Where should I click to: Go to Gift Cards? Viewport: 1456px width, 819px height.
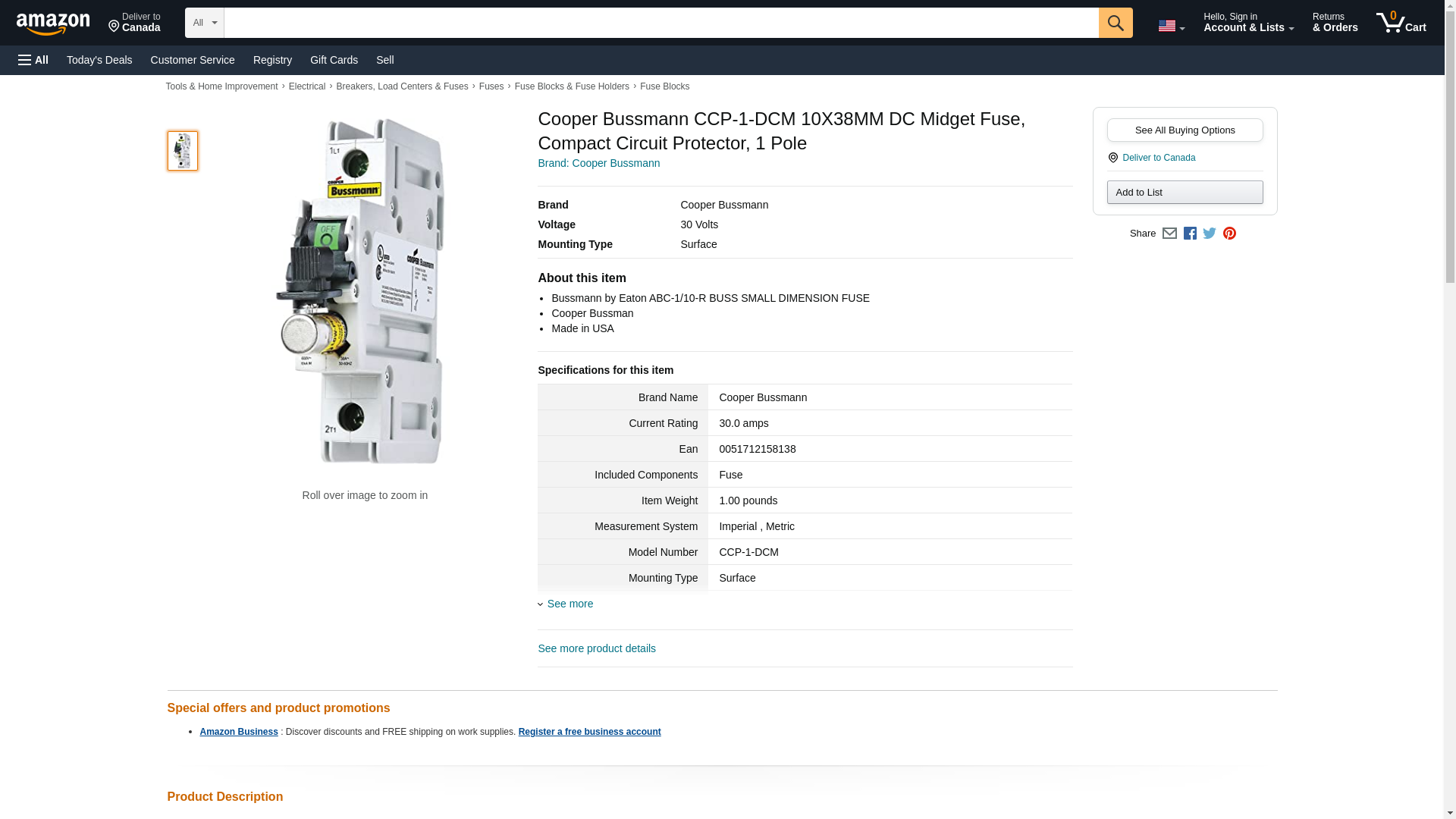pos(334,60)
